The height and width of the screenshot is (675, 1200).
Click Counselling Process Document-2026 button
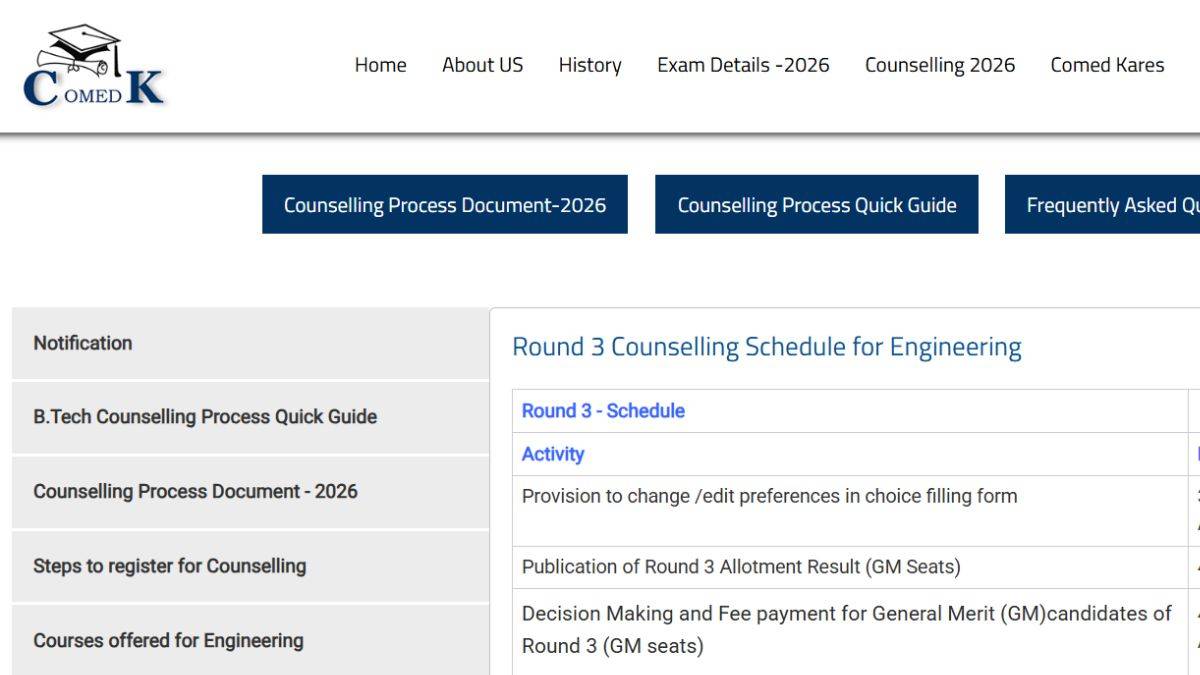[445, 205]
